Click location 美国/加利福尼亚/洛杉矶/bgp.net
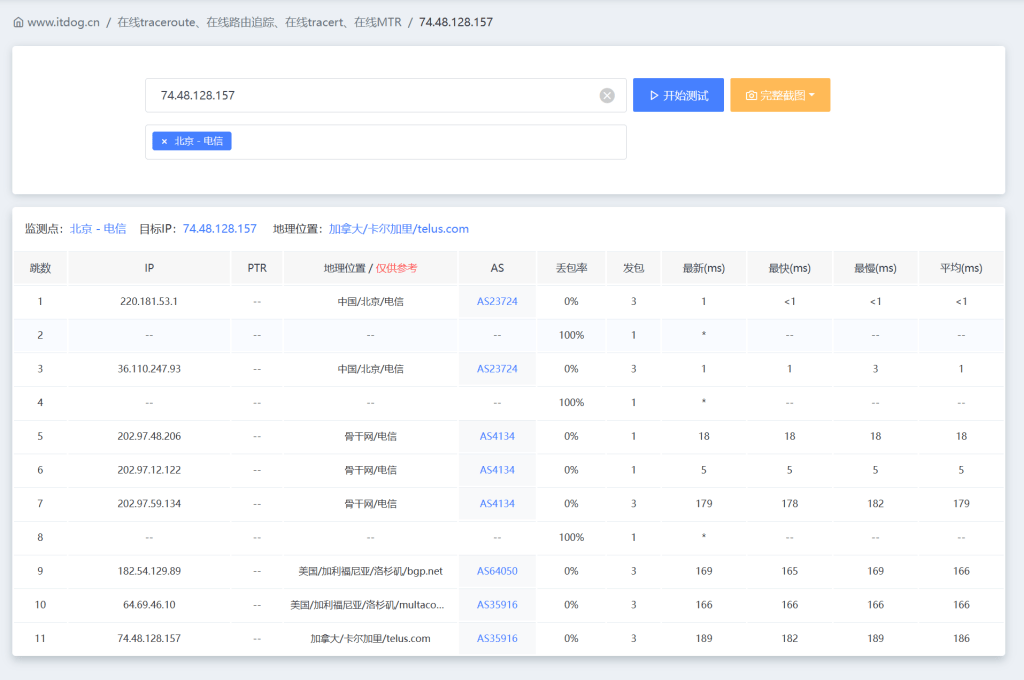Image resolution: width=1024 pixels, height=680 pixels. click(370, 571)
